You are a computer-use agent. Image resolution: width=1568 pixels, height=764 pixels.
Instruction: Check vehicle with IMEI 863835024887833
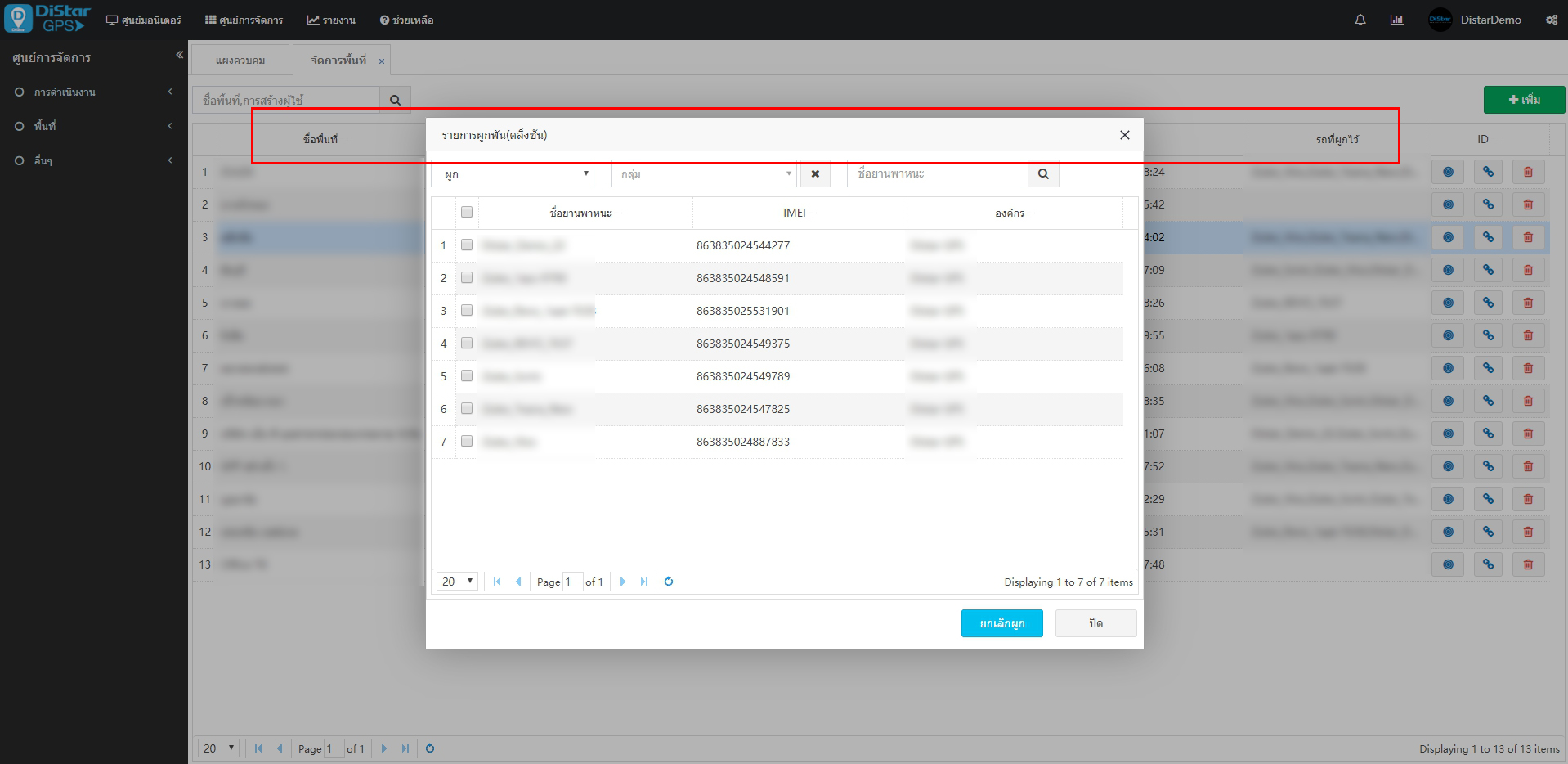[x=467, y=441]
